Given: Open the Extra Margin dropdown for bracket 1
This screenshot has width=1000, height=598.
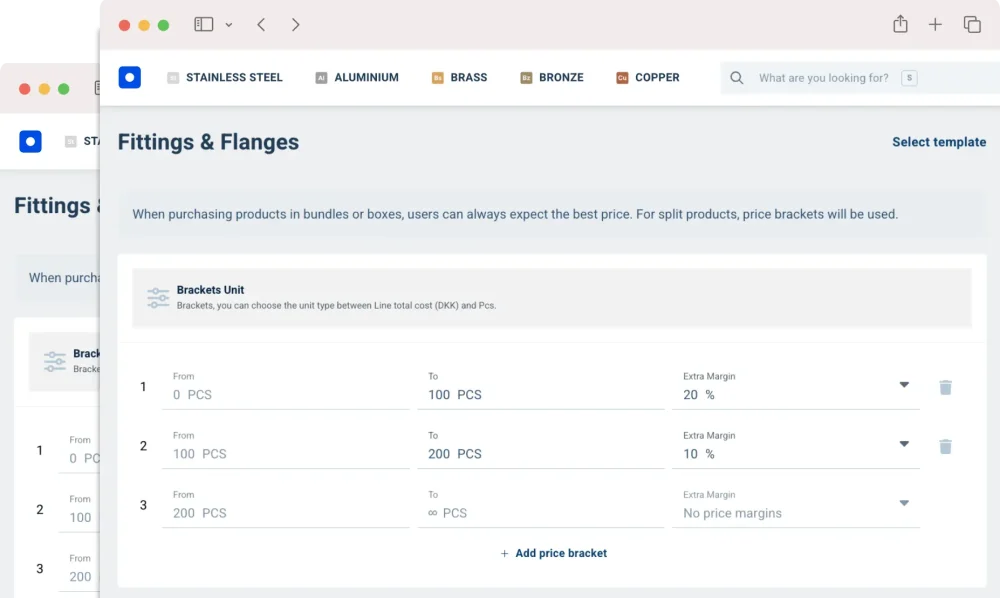Looking at the screenshot, I should coord(904,385).
